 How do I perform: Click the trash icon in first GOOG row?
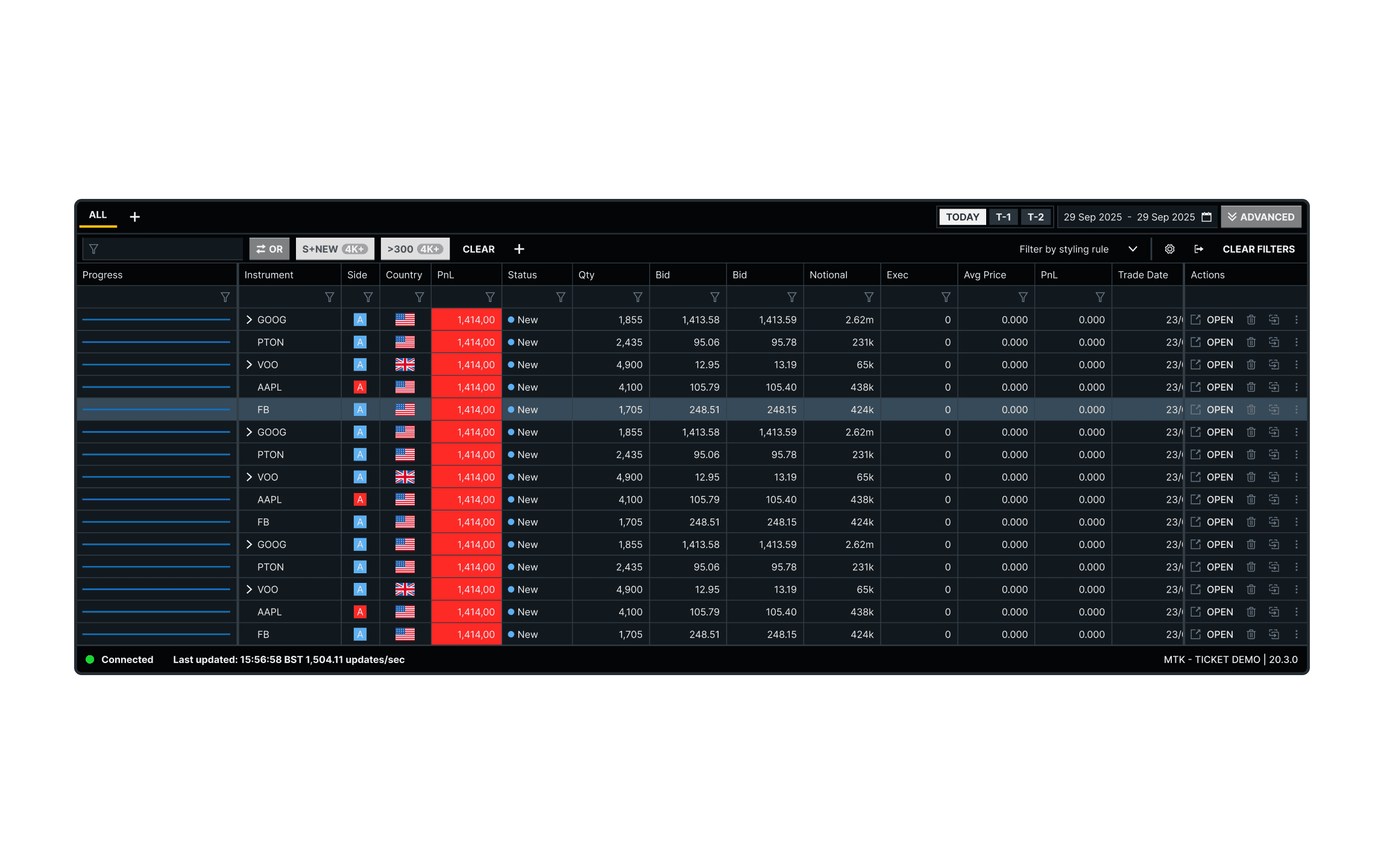pyautogui.click(x=1251, y=319)
